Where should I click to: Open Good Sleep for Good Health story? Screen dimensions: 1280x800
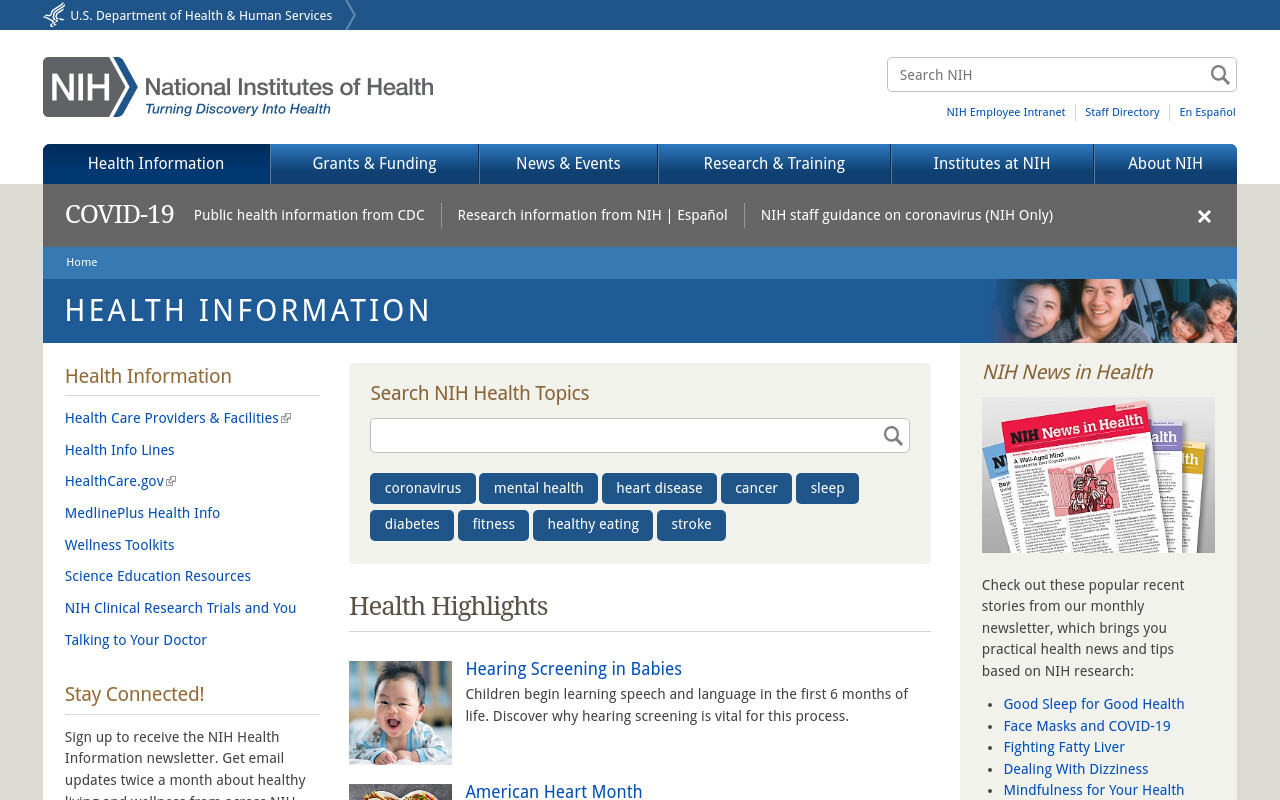[x=1094, y=704]
